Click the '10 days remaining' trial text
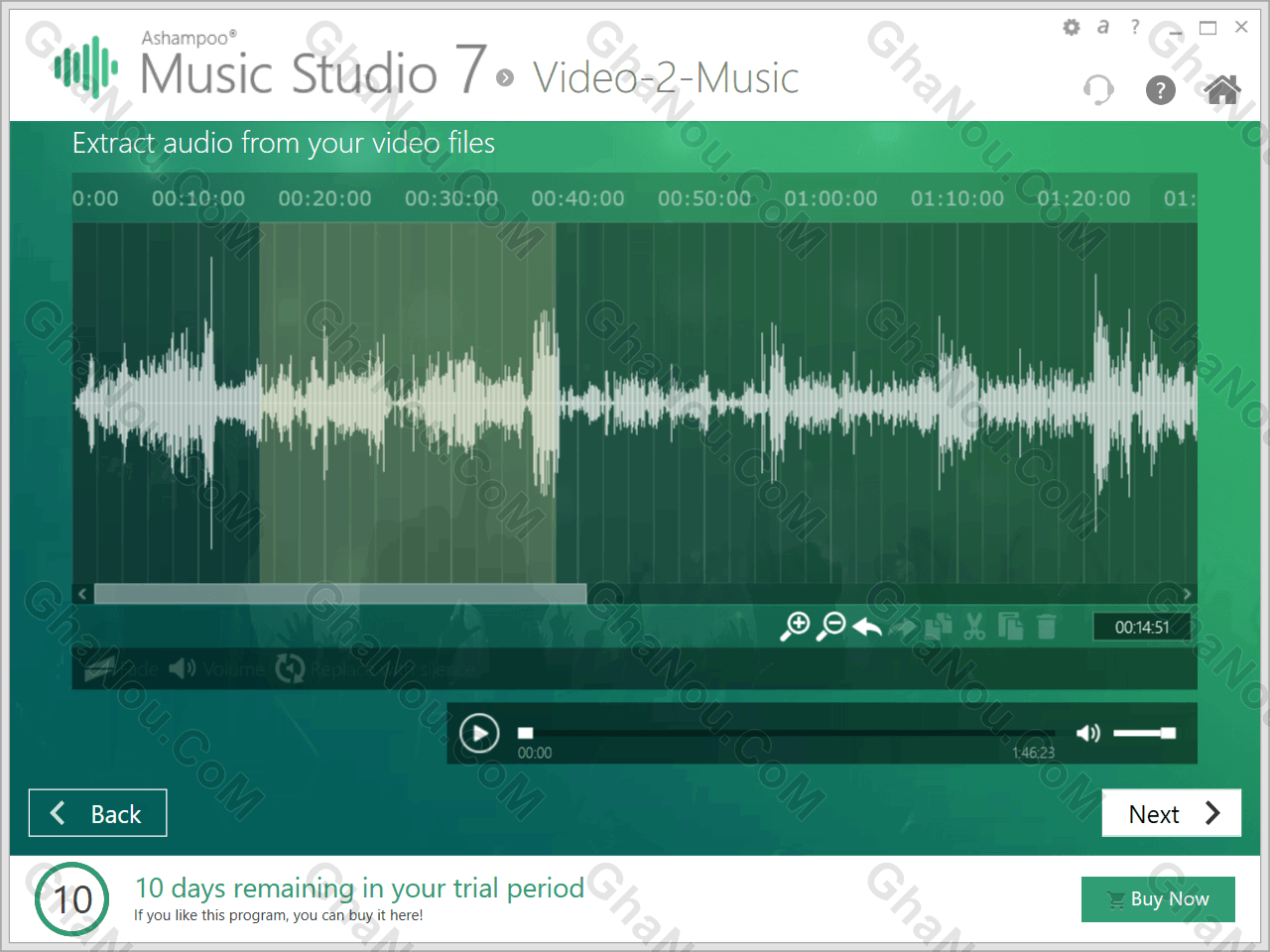1270x952 pixels. click(x=359, y=888)
